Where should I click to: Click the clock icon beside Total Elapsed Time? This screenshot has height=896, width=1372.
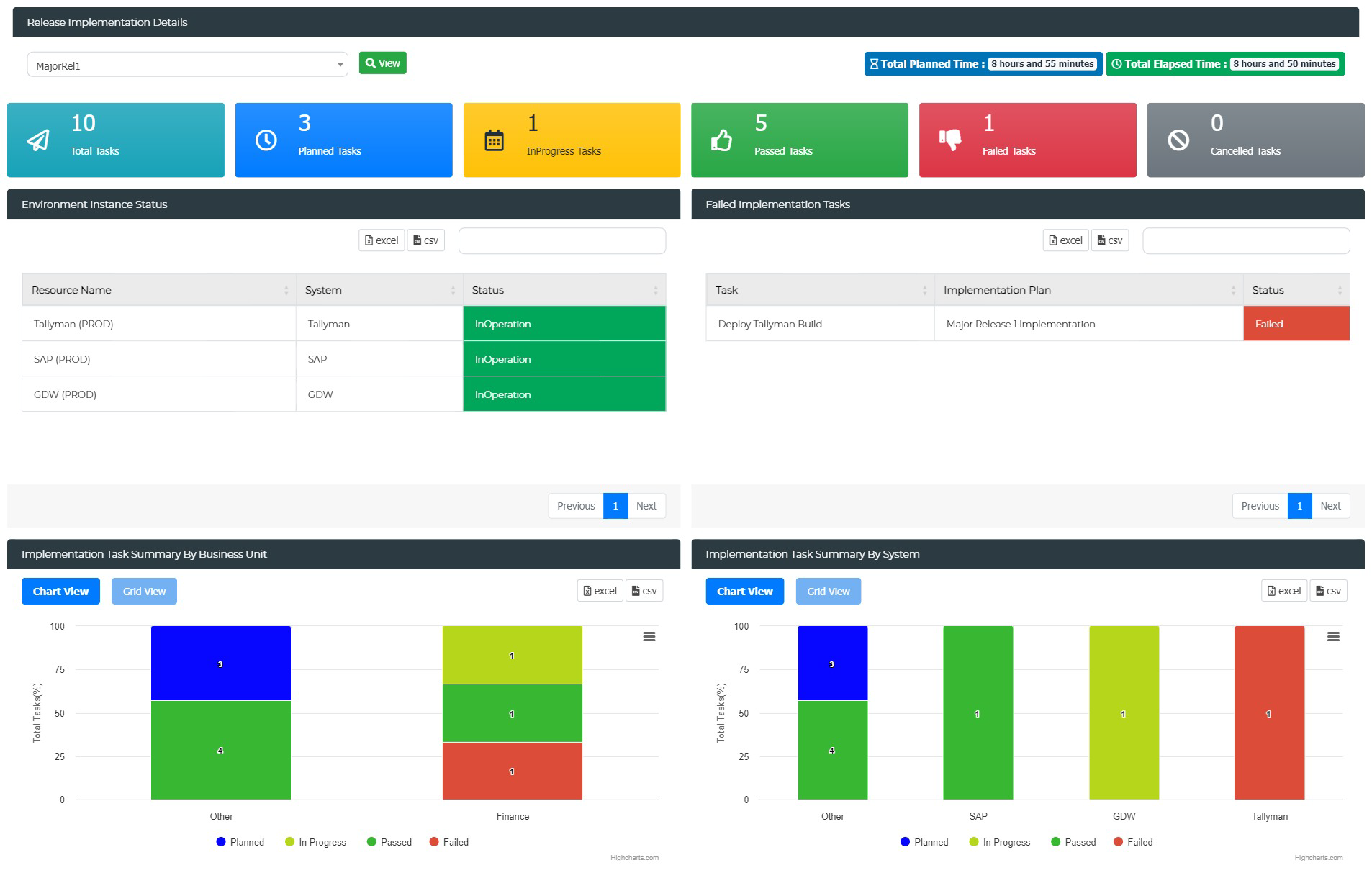[x=1116, y=64]
